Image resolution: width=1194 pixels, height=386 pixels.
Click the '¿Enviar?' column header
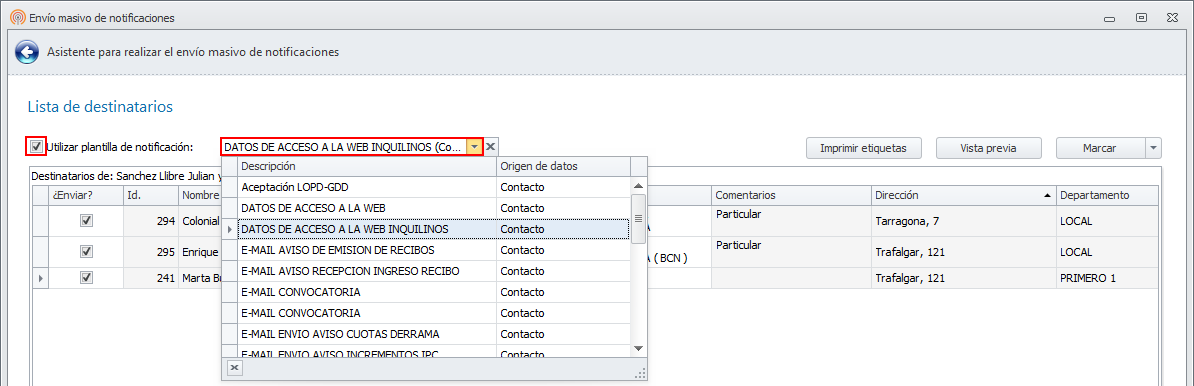86,196
